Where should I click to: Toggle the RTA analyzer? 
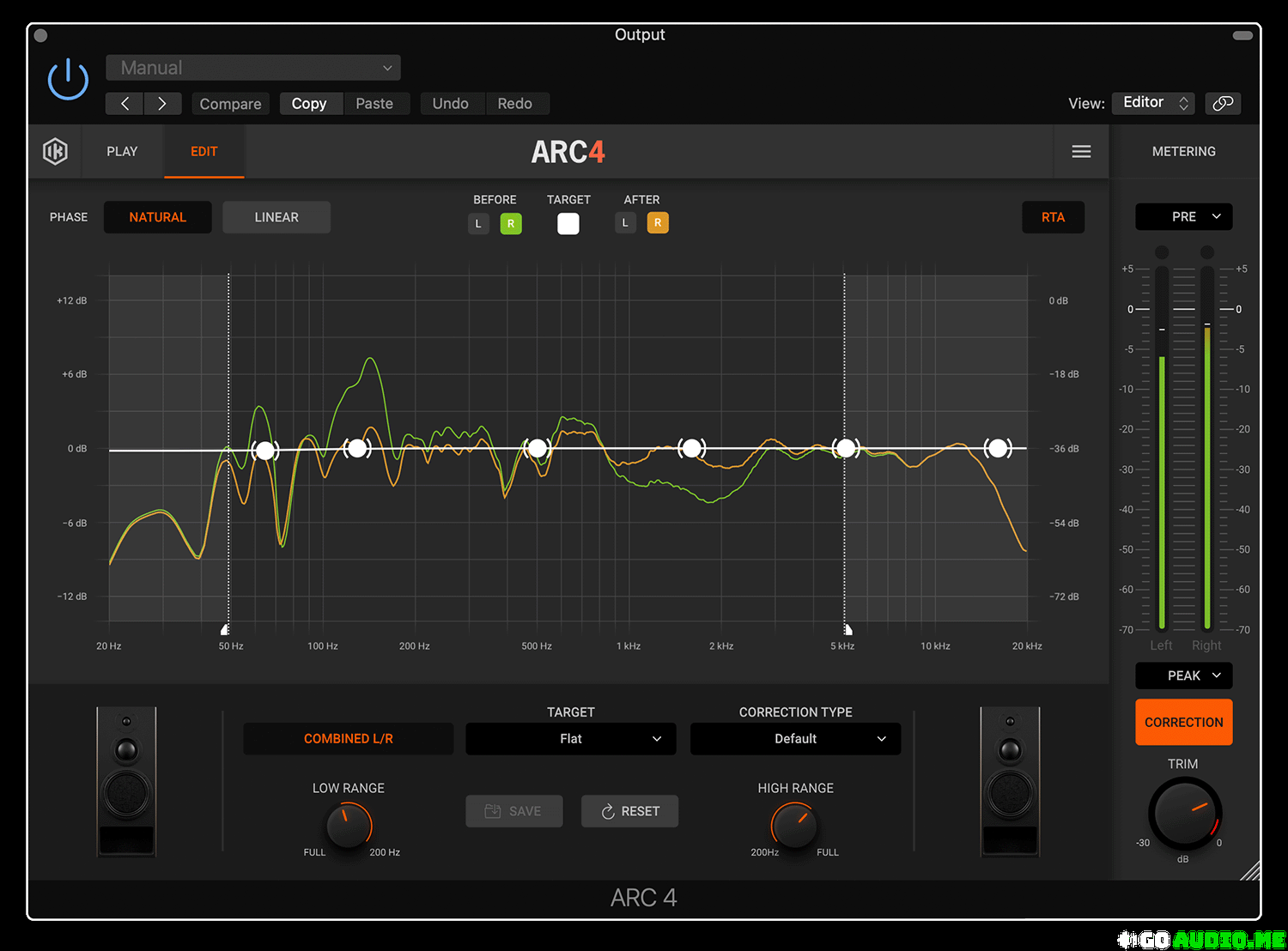coord(1053,217)
